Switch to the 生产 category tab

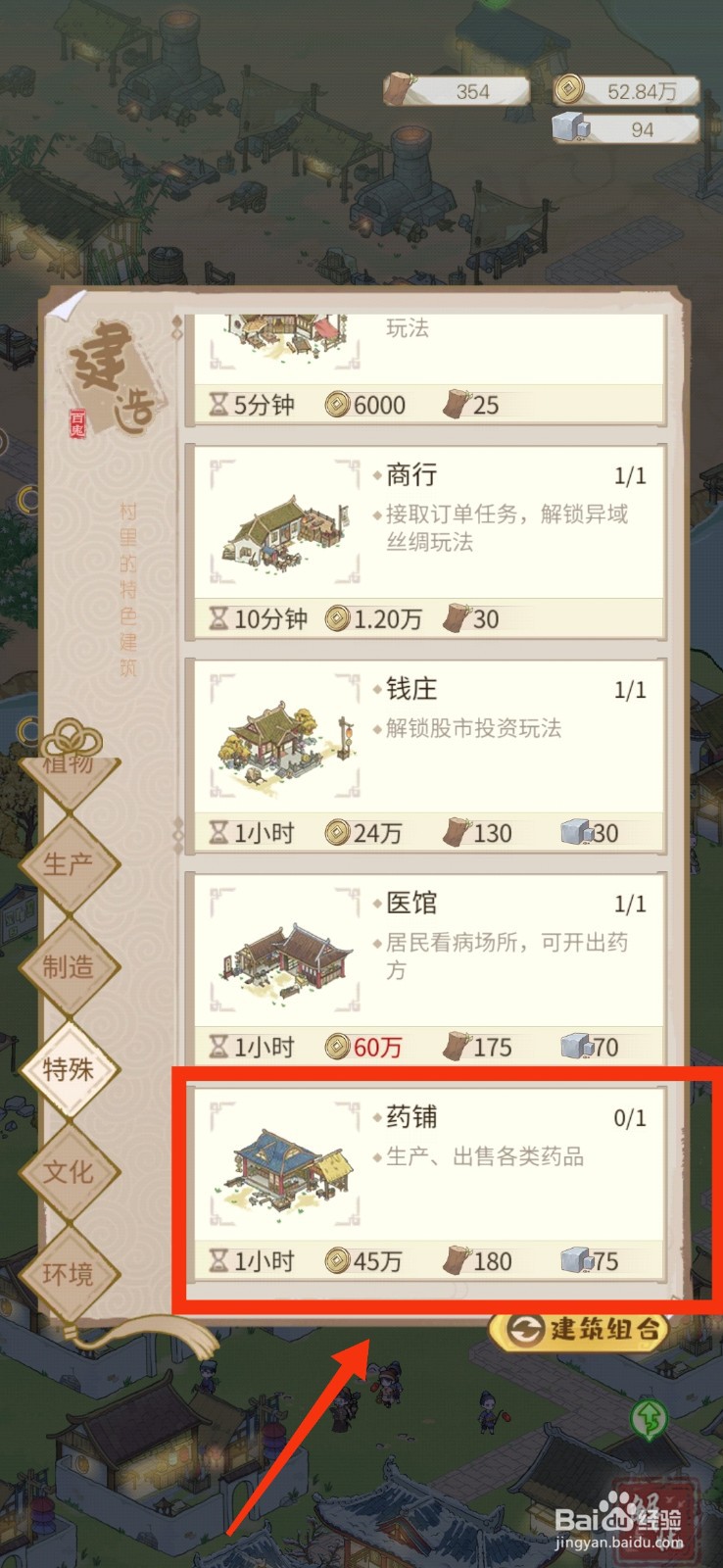click(68, 864)
